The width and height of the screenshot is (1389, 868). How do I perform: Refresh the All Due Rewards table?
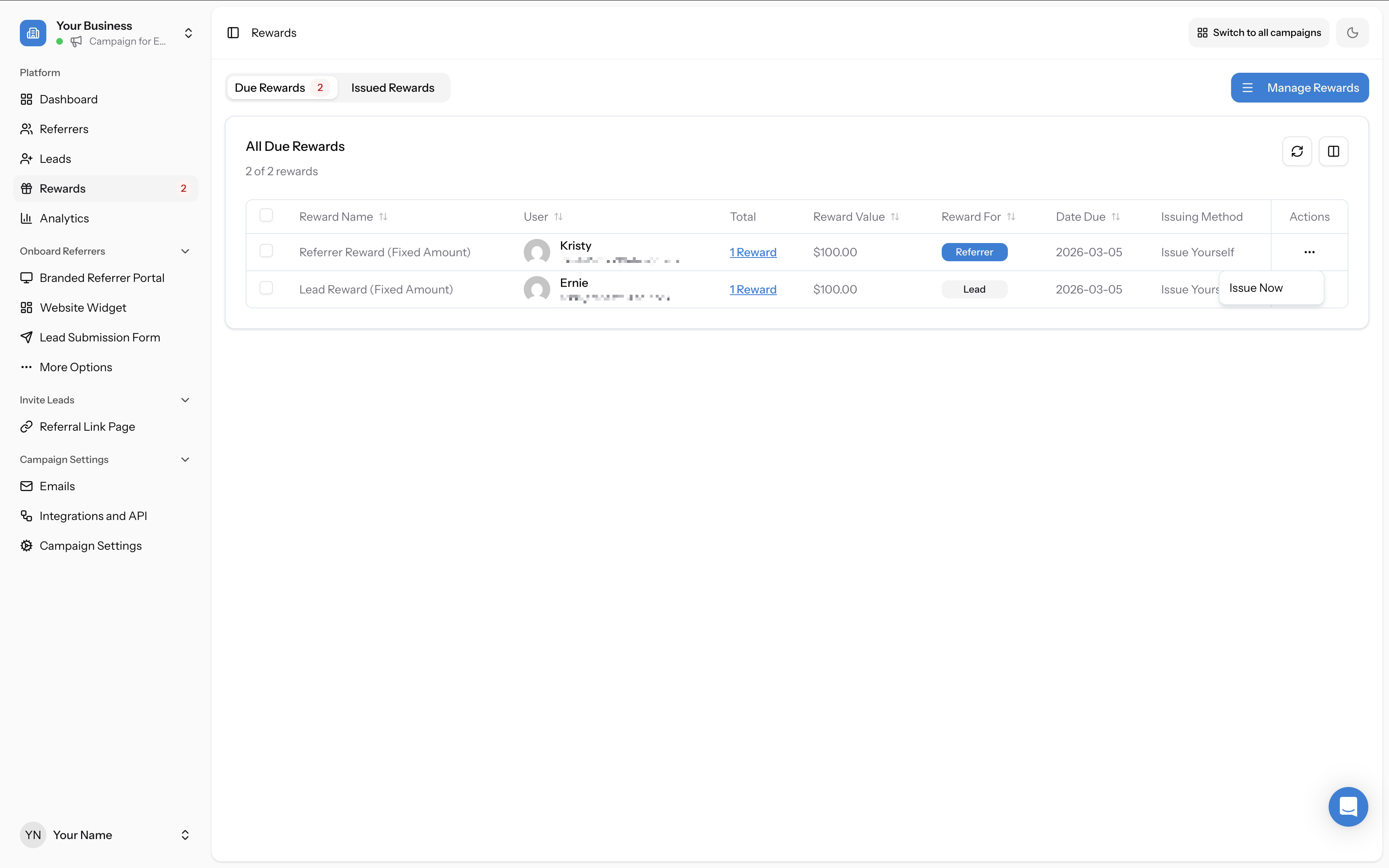click(1298, 151)
